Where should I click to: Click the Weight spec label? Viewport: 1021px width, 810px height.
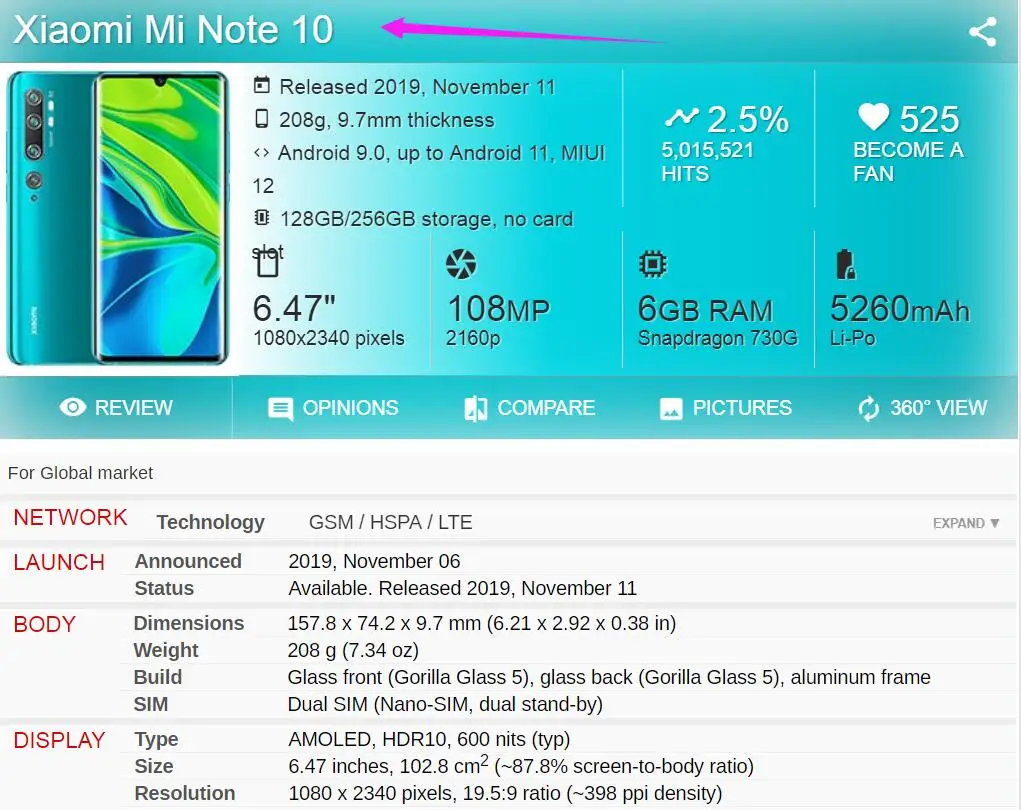point(166,650)
